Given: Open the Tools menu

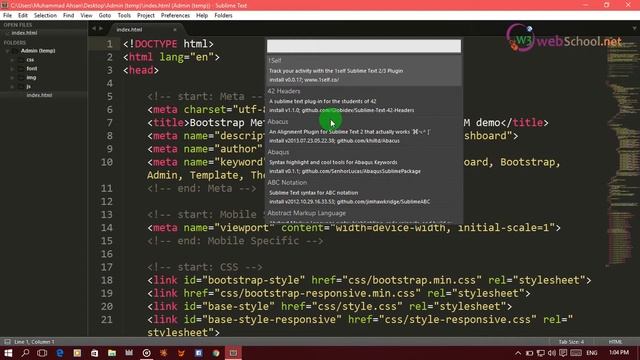Looking at the screenshot, I should tap(124, 16).
